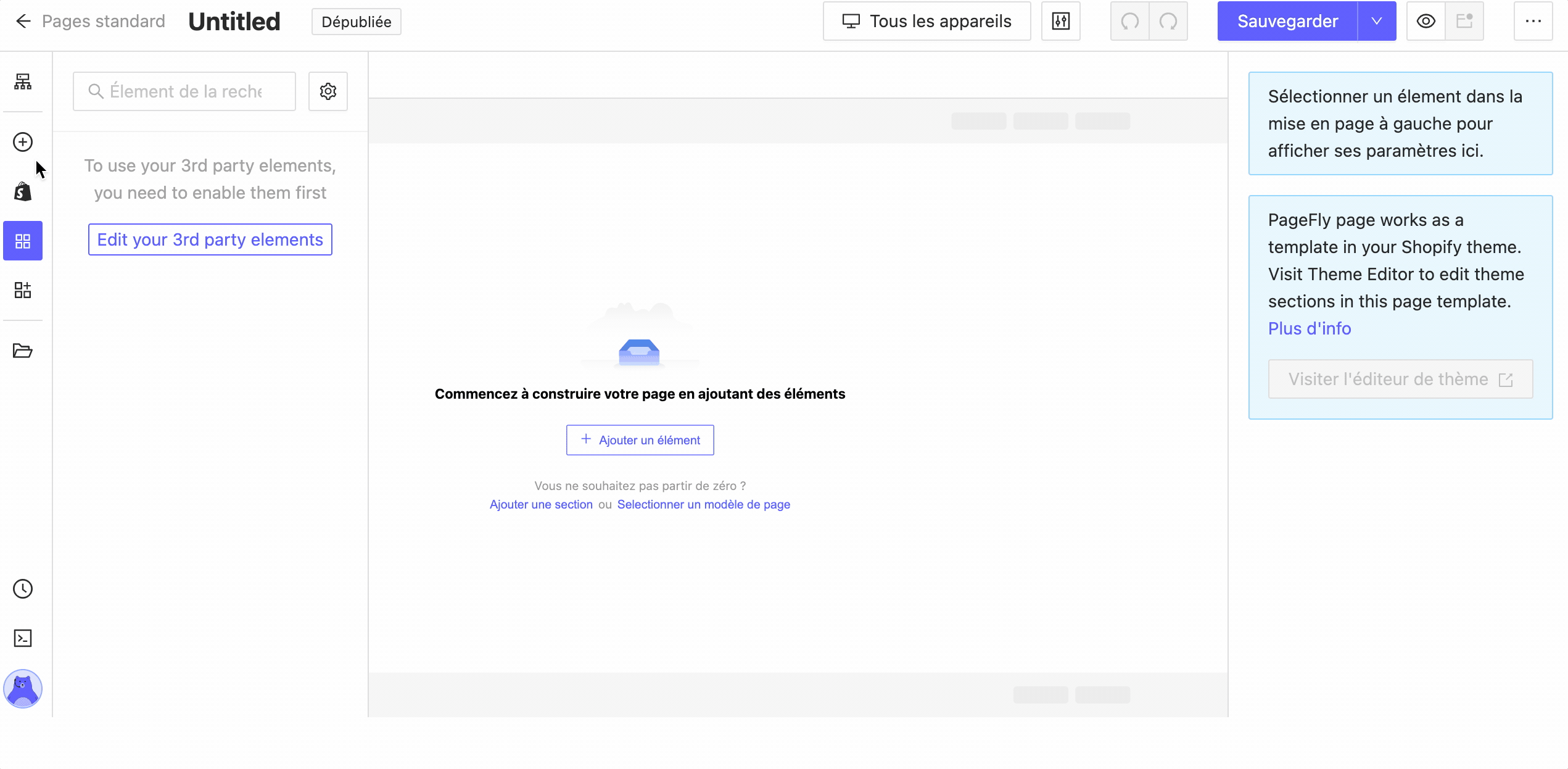The height and width of the screenshot is (769, 1568).
Task: Preview the page with the eye icon
Action: (1426, 21)
